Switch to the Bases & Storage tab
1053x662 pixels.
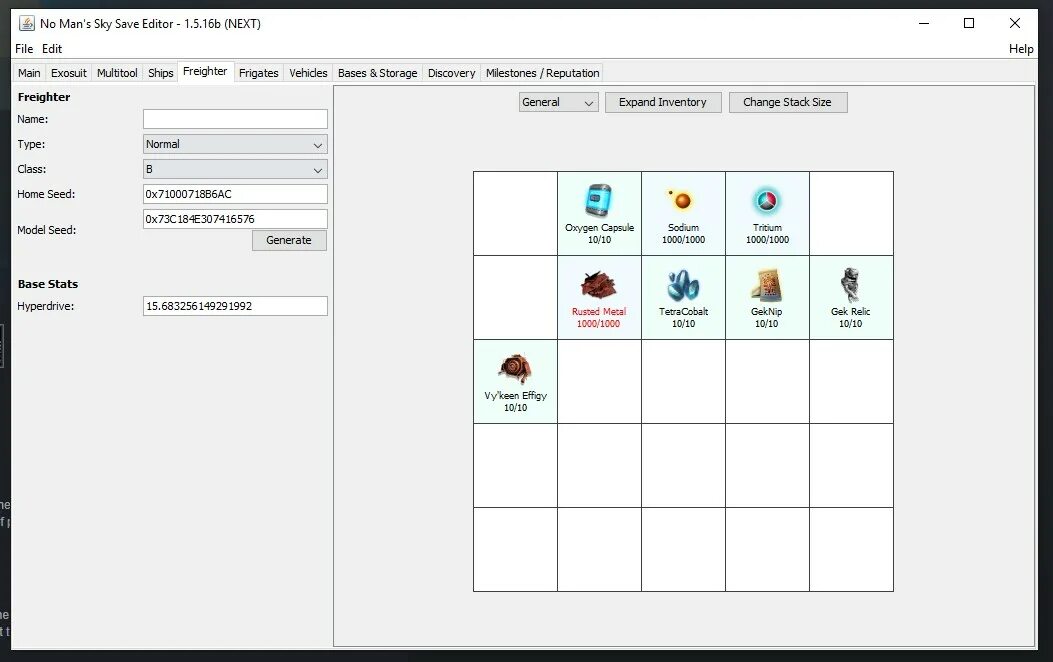(x=377, y=73)
